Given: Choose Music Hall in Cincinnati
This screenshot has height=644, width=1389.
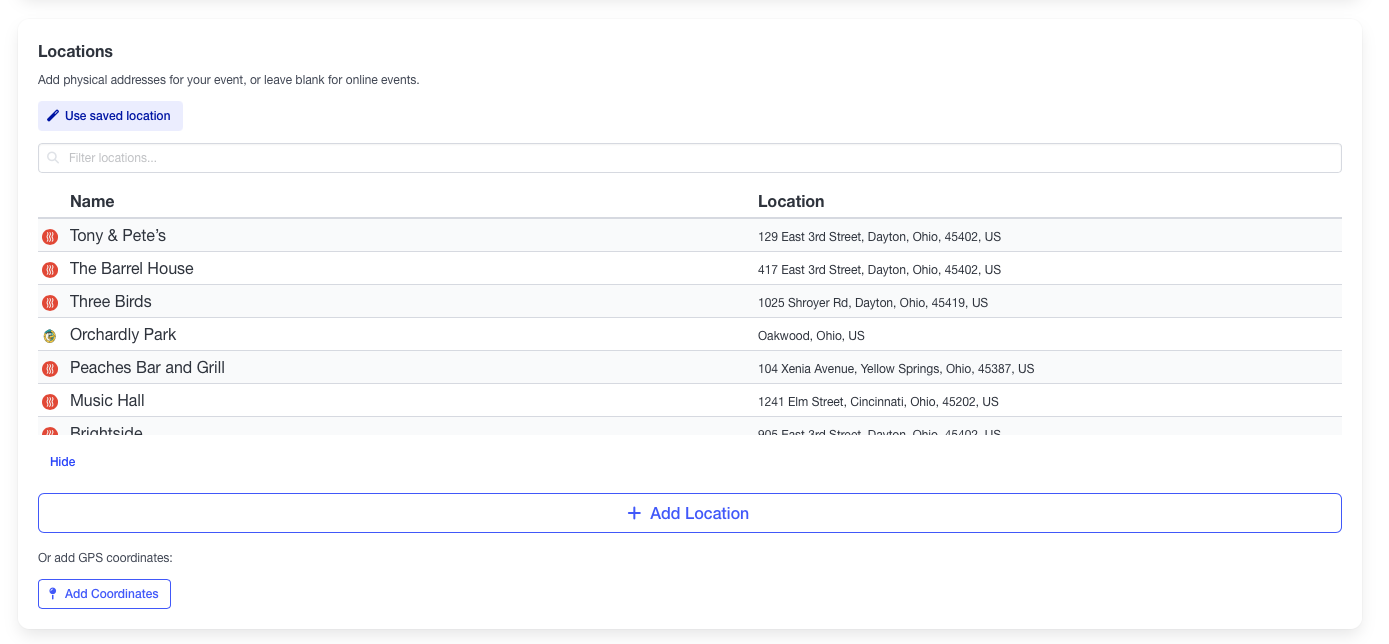Looking at the screenshot, I should (107, 401).
